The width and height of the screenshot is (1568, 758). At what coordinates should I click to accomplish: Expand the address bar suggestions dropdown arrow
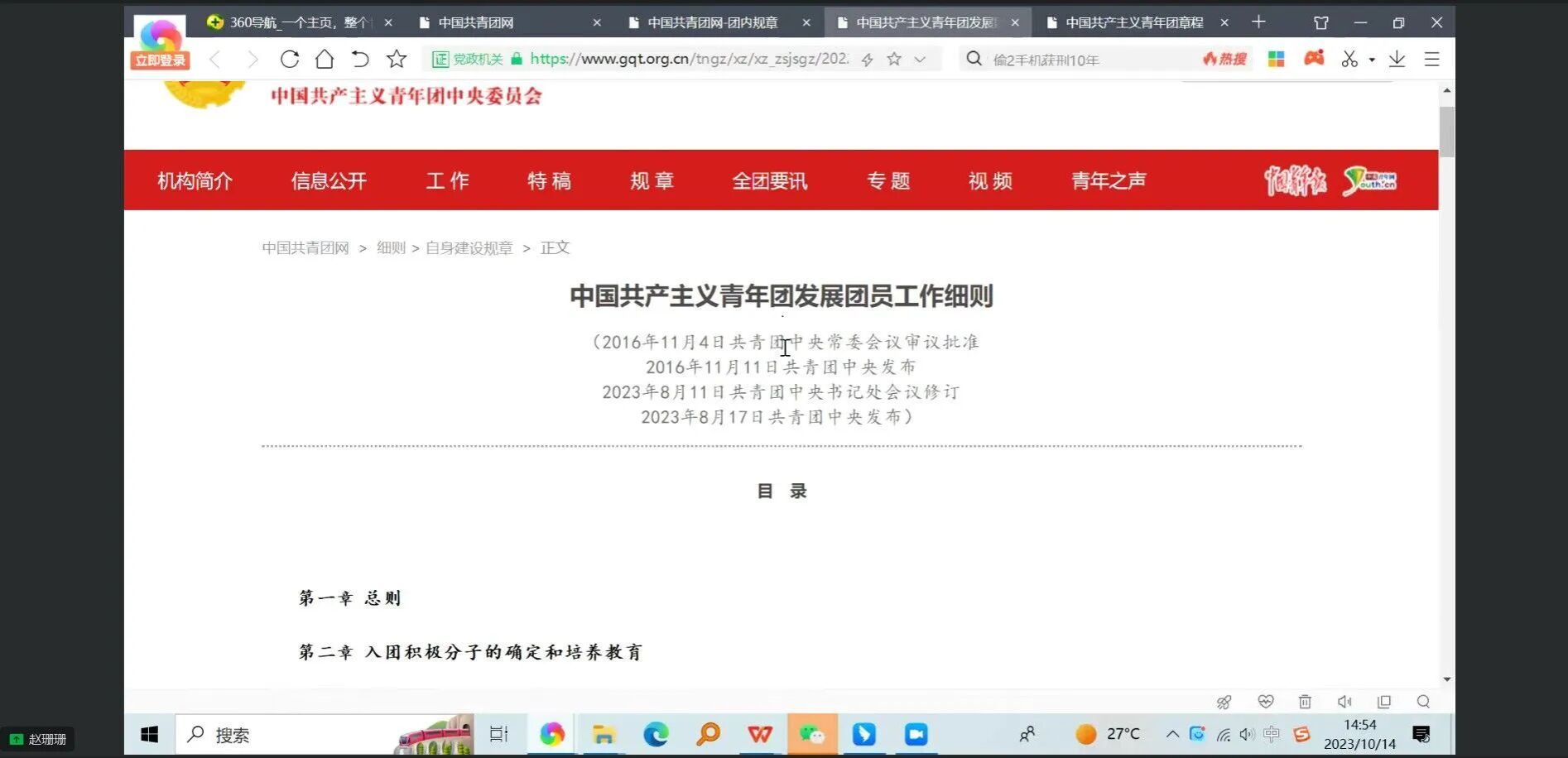point(920,59)
